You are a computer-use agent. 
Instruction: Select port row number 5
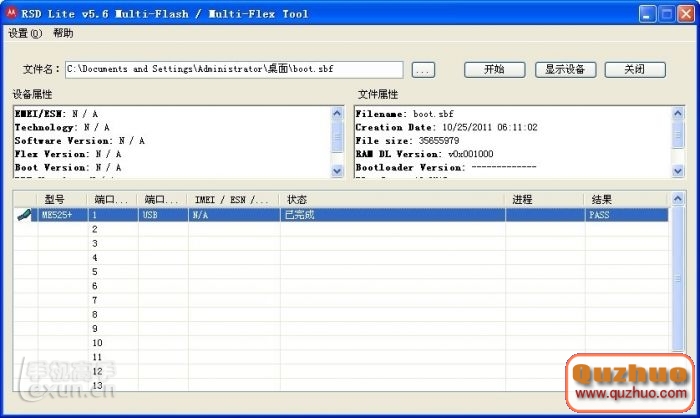click(x=341, y=272)
